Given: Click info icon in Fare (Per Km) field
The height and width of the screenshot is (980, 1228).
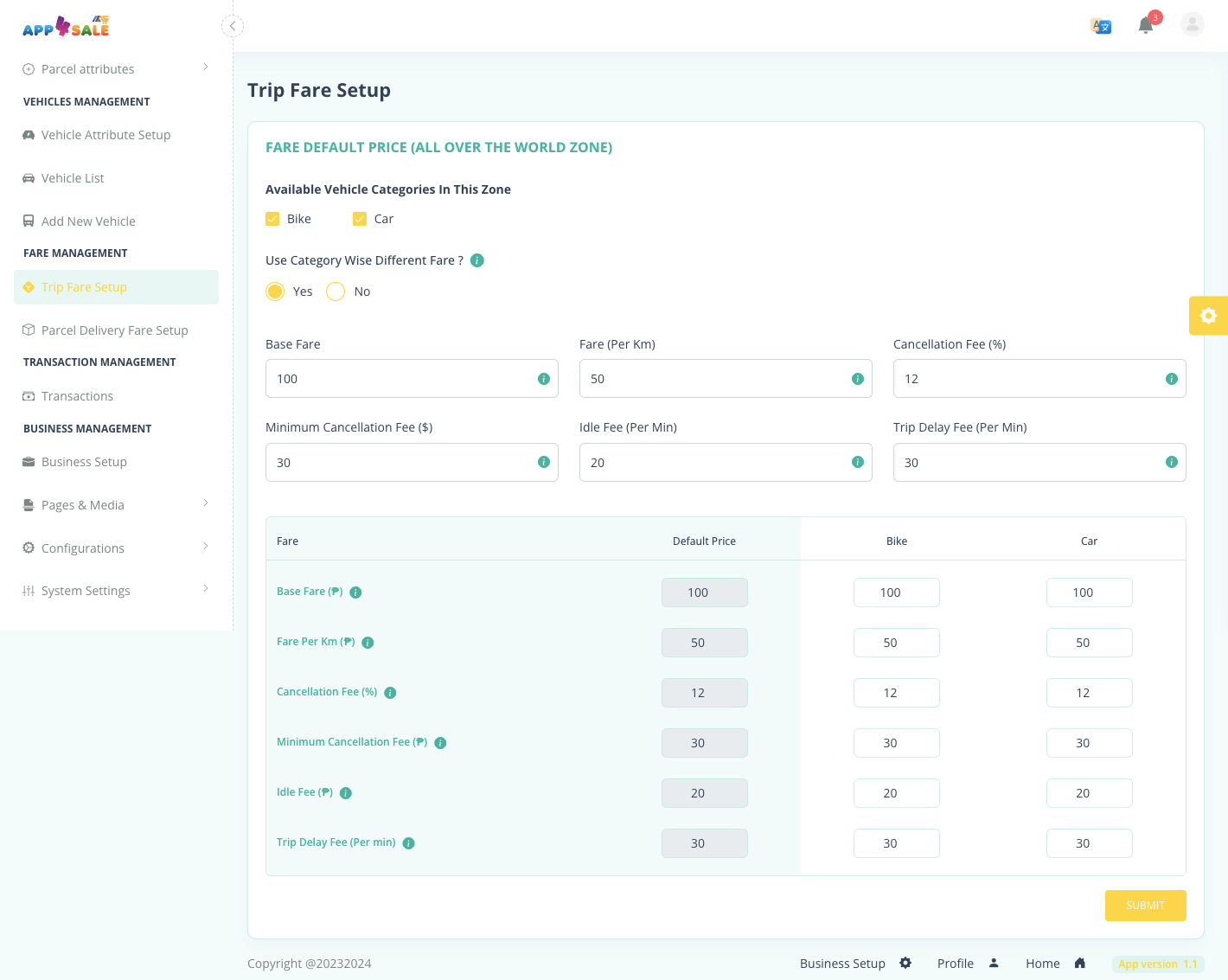Looking at the screenshot, I should pos(858,379).
